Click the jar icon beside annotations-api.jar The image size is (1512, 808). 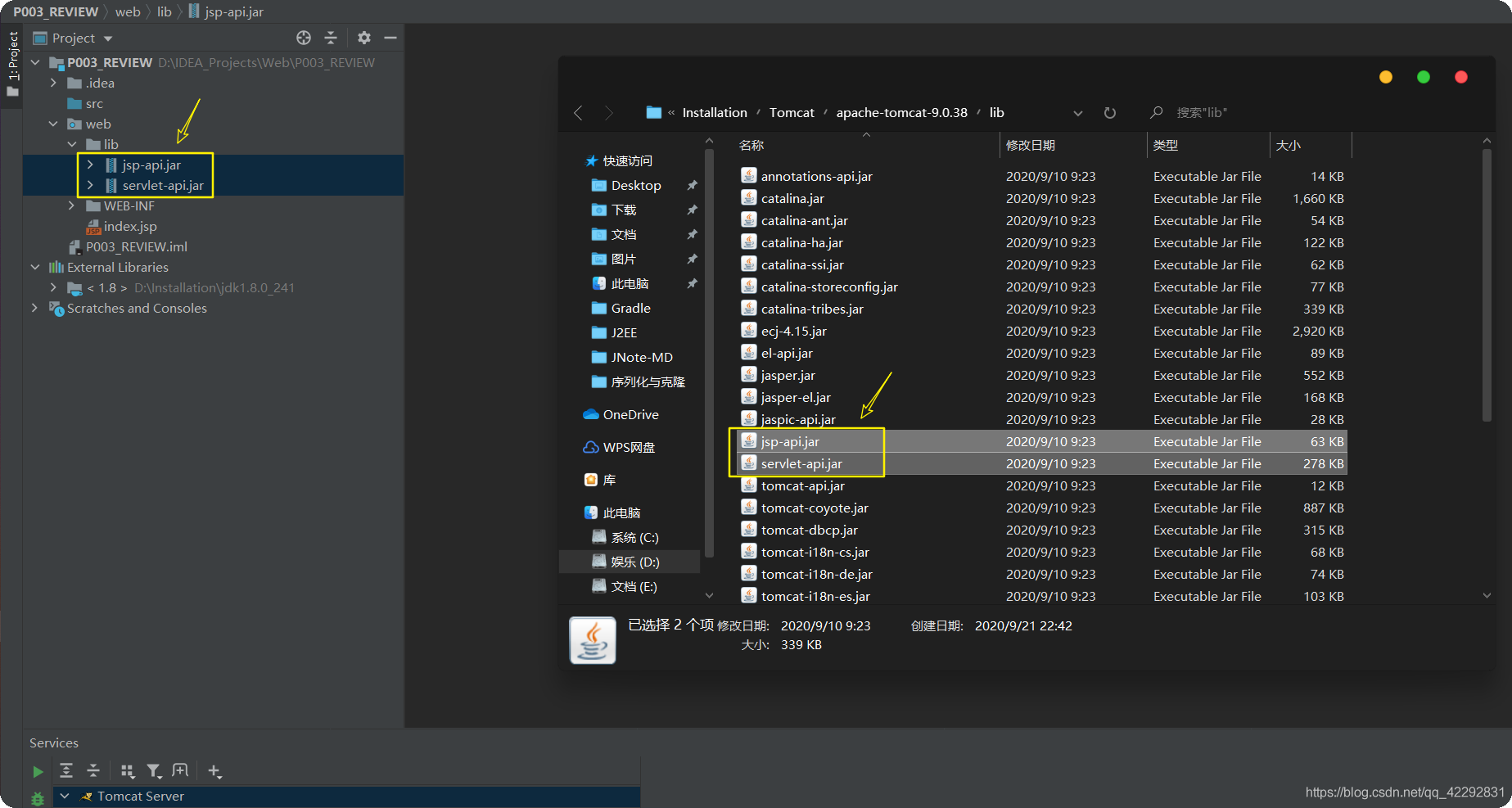coord(748,175)
